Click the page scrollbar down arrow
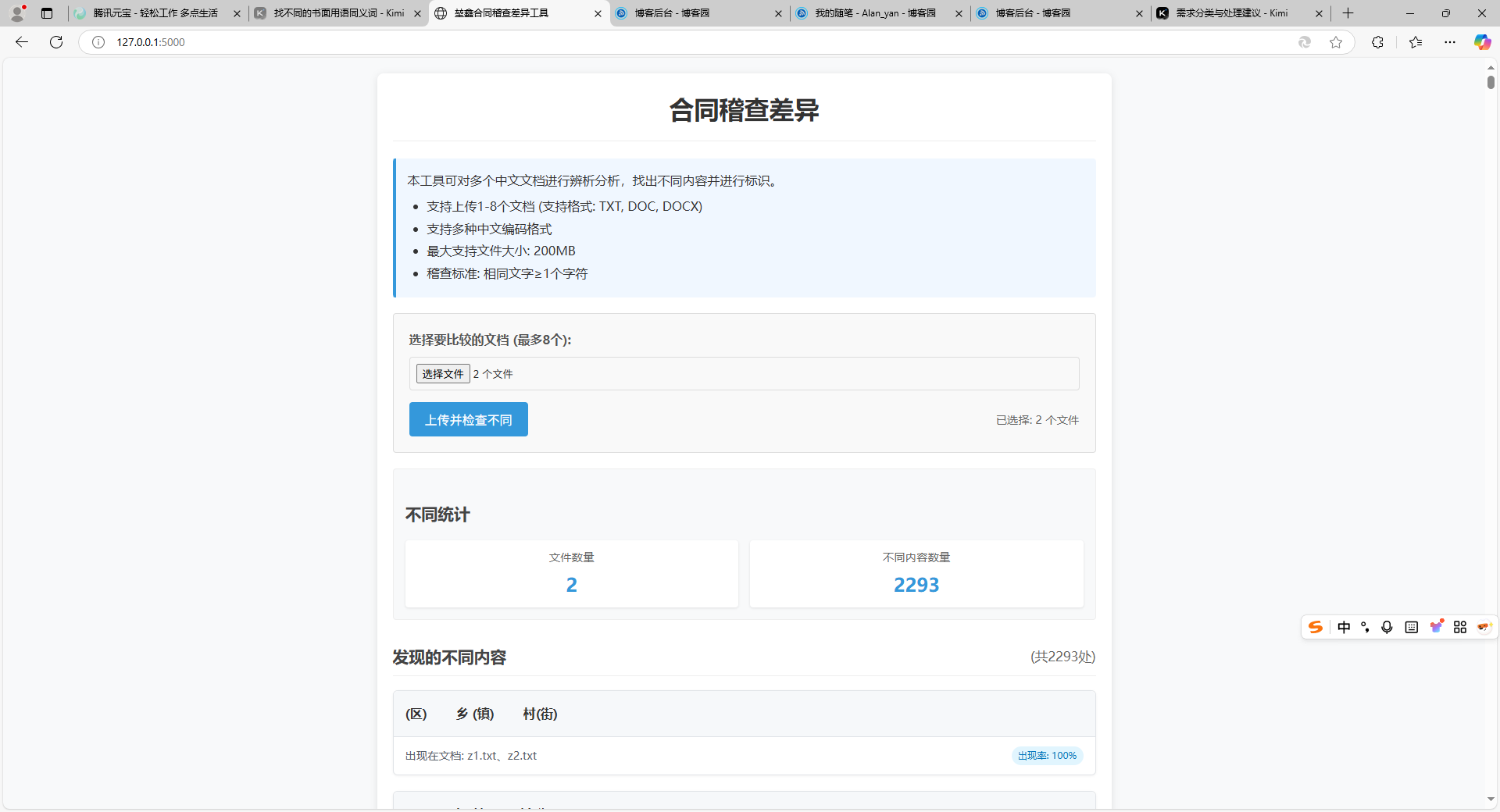 pos(1491,799)
